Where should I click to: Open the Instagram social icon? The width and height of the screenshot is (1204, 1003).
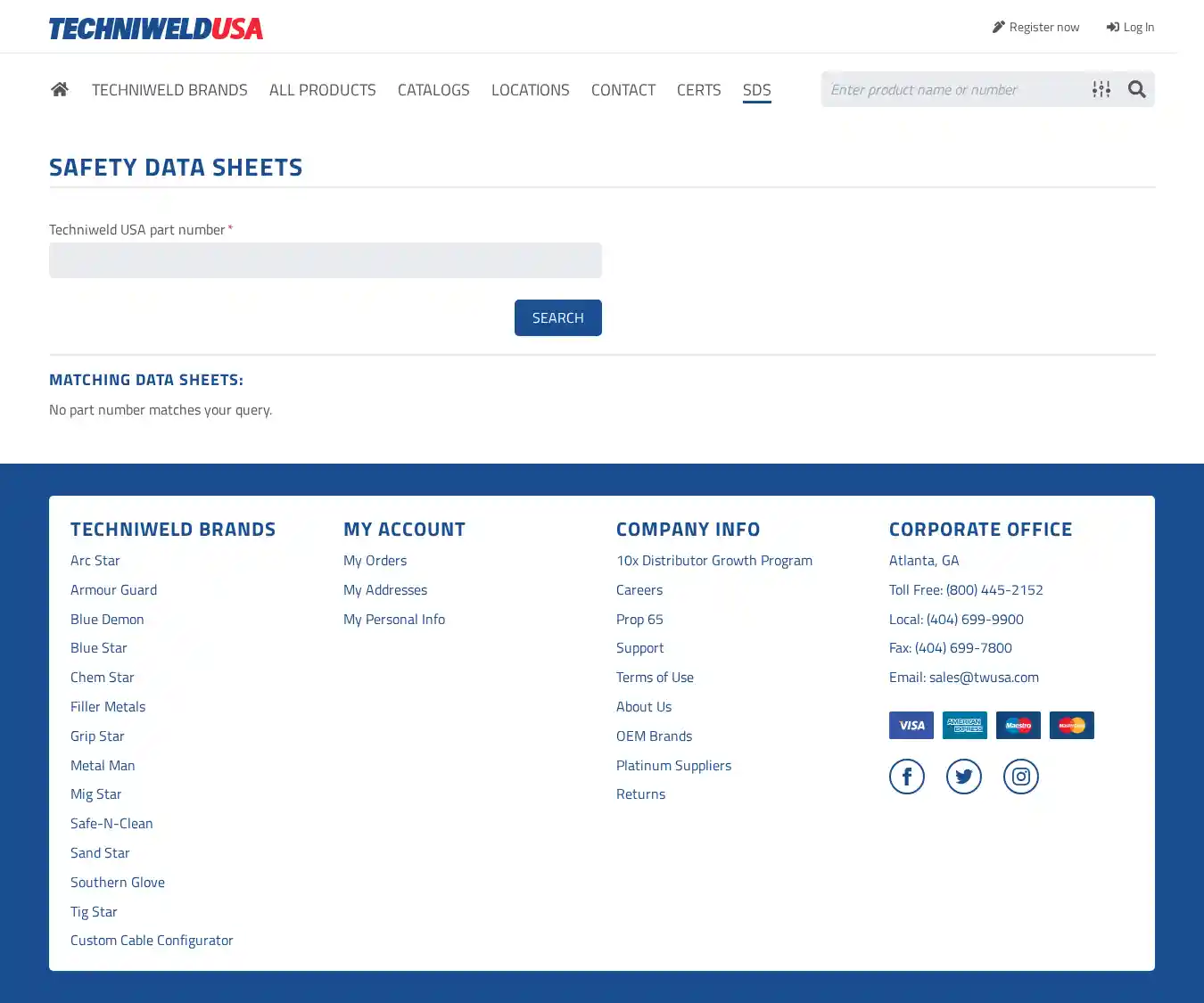coord(1020,777)
